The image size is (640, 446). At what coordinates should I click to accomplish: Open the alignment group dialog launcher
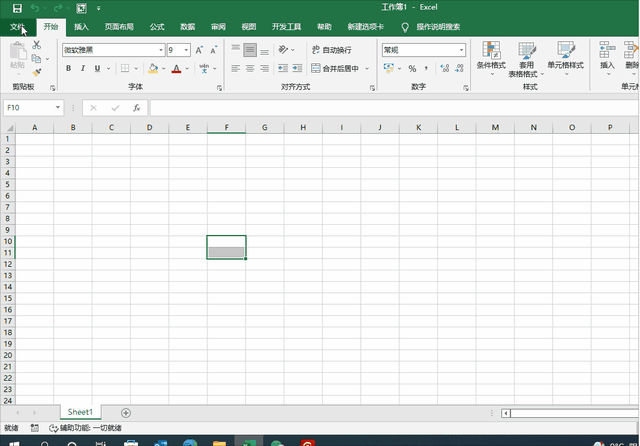coord(372,88)
